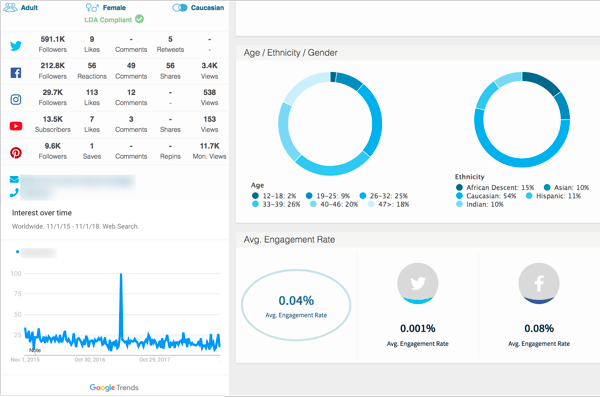Click the YouTube play icon in the stats table
600x397 pixels.
pos(16,126)
